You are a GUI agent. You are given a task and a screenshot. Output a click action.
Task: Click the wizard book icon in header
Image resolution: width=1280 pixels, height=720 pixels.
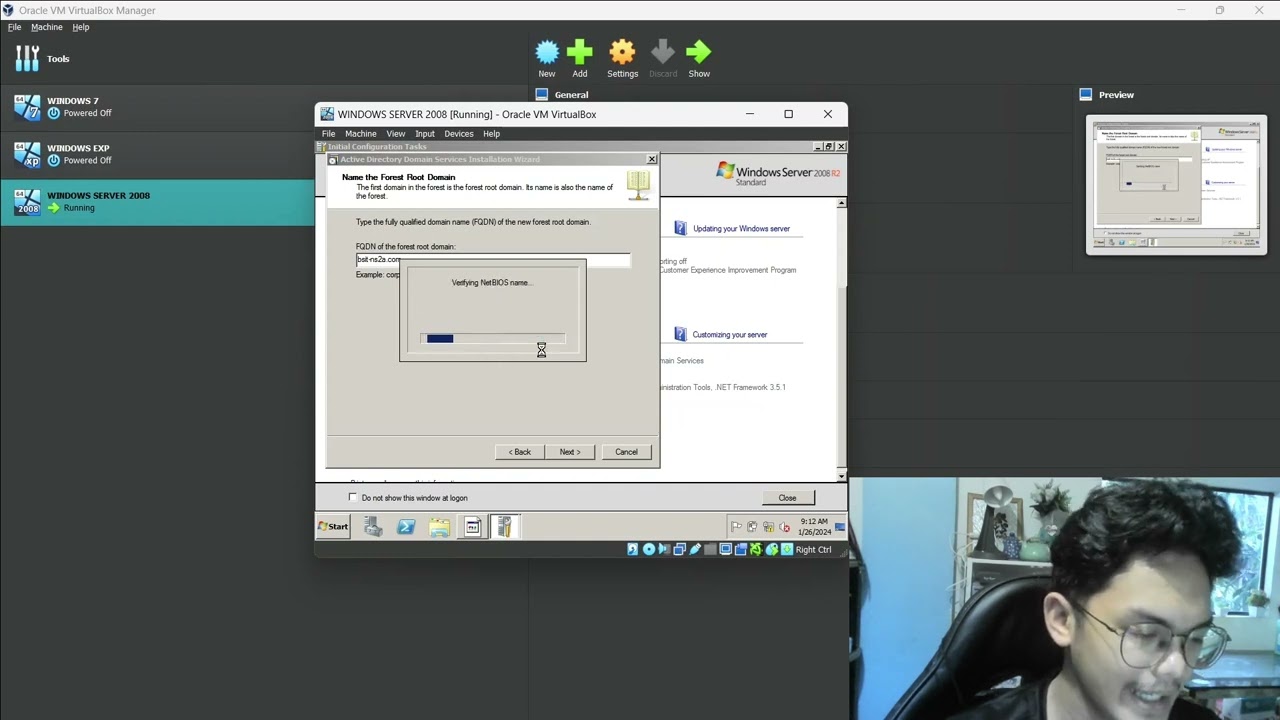point(638,183)
